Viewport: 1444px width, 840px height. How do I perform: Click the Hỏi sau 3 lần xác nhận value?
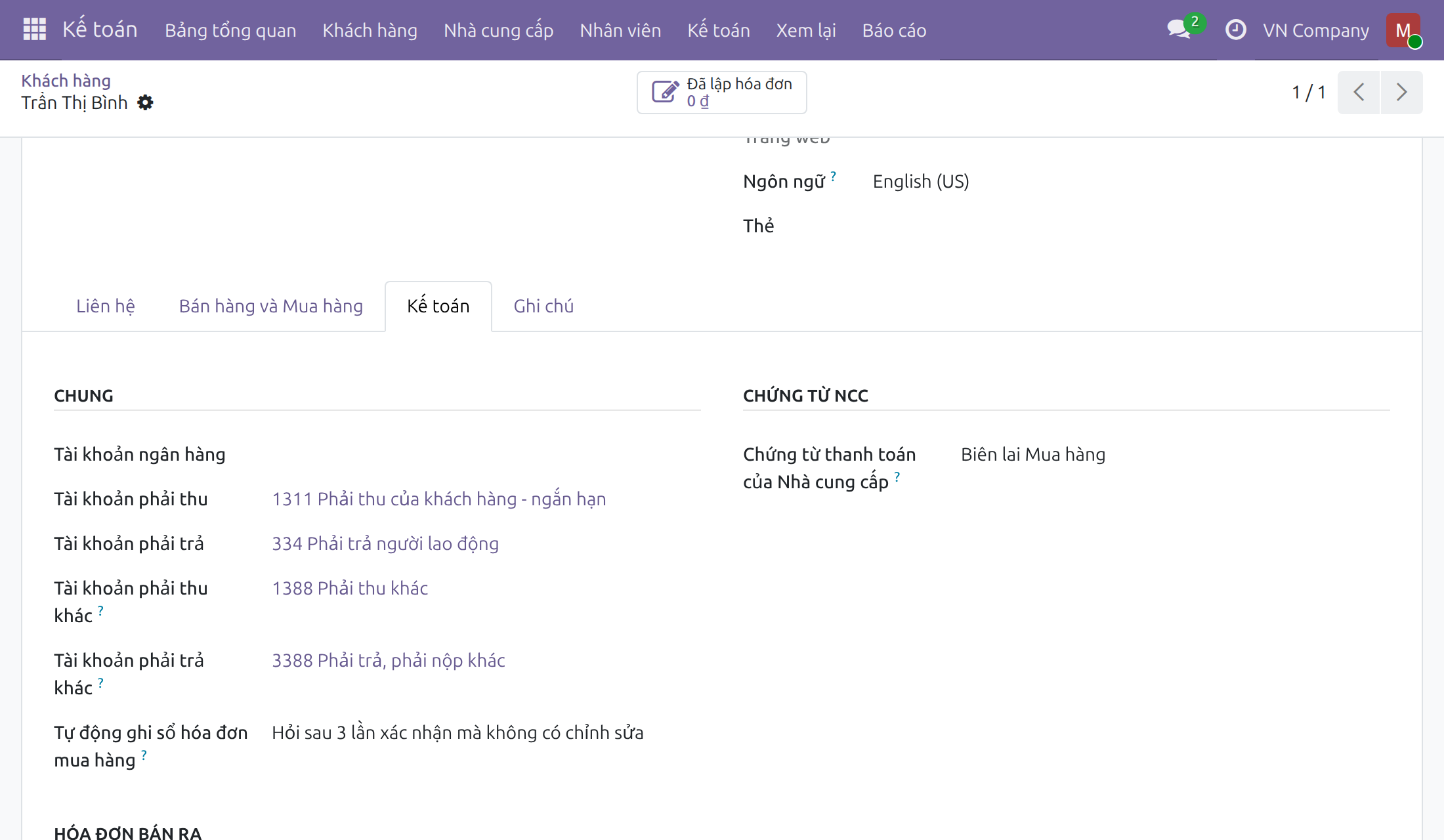click(x=457, y=732)
